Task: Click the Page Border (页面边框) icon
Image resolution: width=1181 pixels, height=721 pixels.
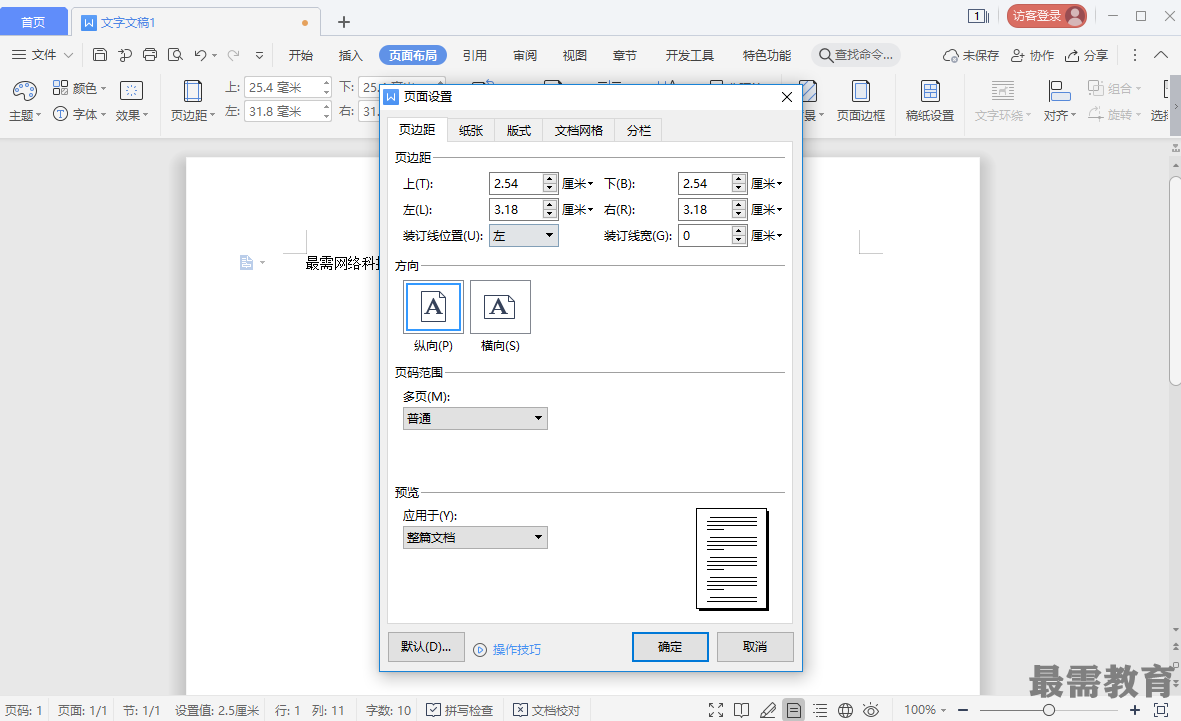Action: [860, 91]
